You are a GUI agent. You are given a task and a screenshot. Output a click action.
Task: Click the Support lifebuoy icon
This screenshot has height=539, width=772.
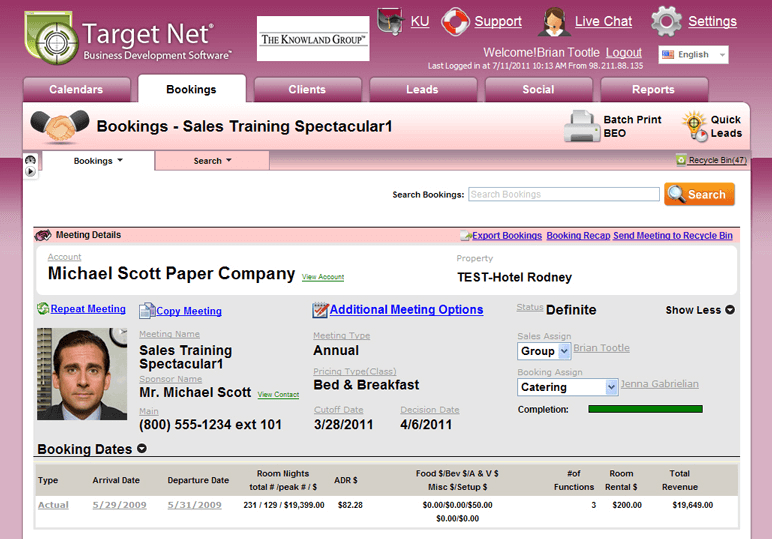pos(455,22)
